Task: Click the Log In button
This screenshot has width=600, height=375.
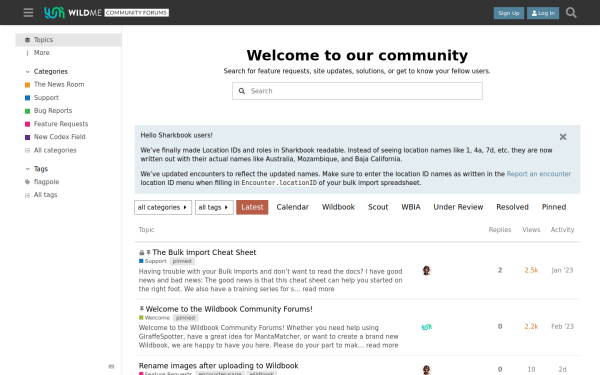Action: [x=543, y=13]
